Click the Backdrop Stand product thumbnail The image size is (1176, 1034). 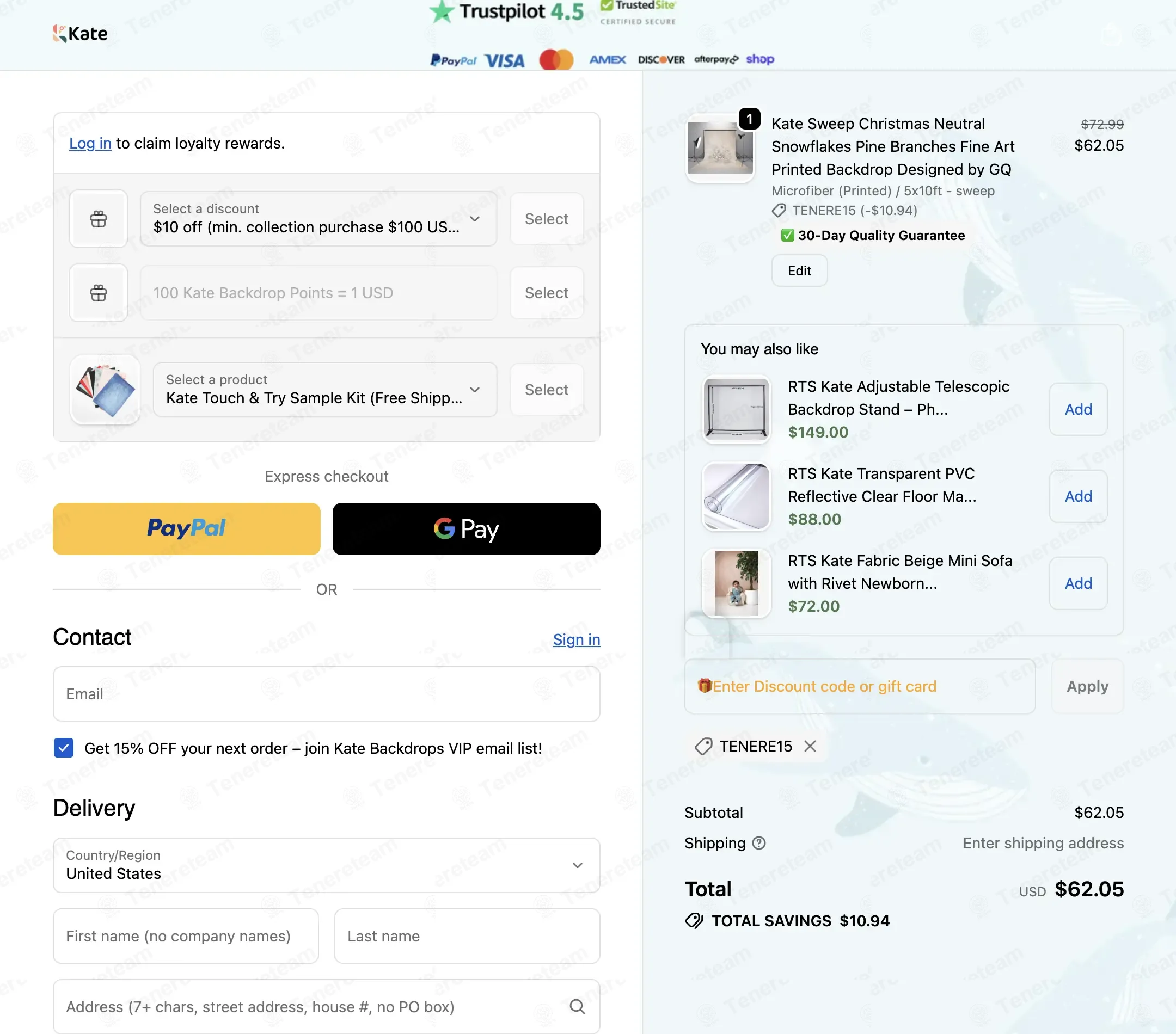[736, 409]
